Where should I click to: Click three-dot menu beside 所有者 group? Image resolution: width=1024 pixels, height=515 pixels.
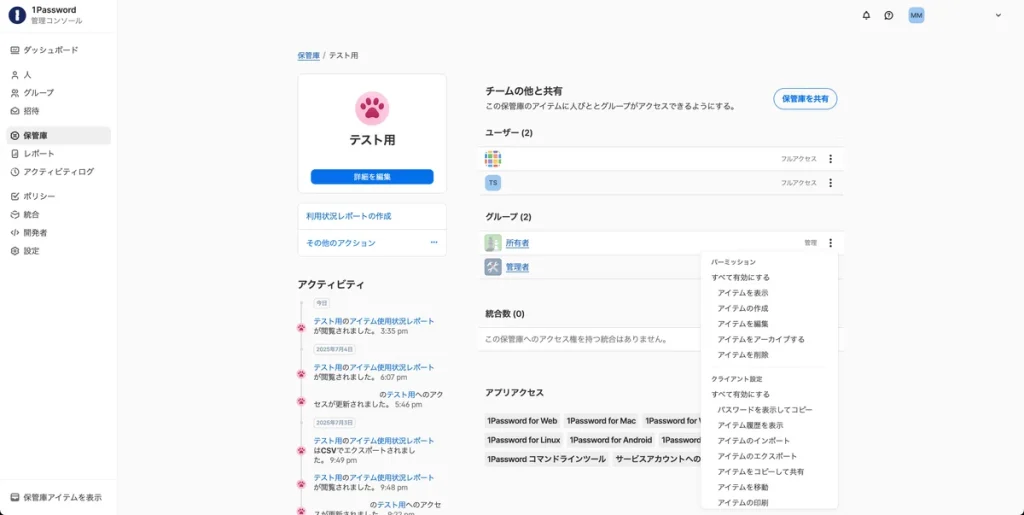[x=830, y=243]
